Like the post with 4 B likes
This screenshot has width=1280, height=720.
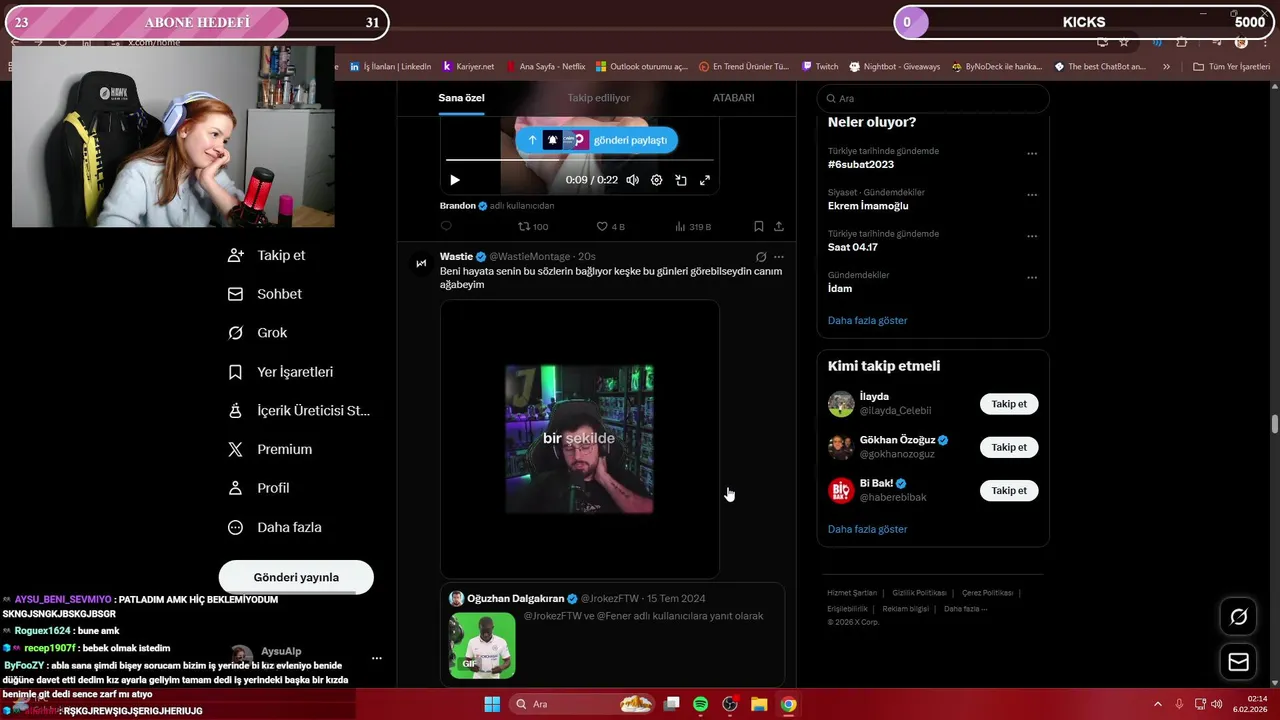[x=610, y=227]
